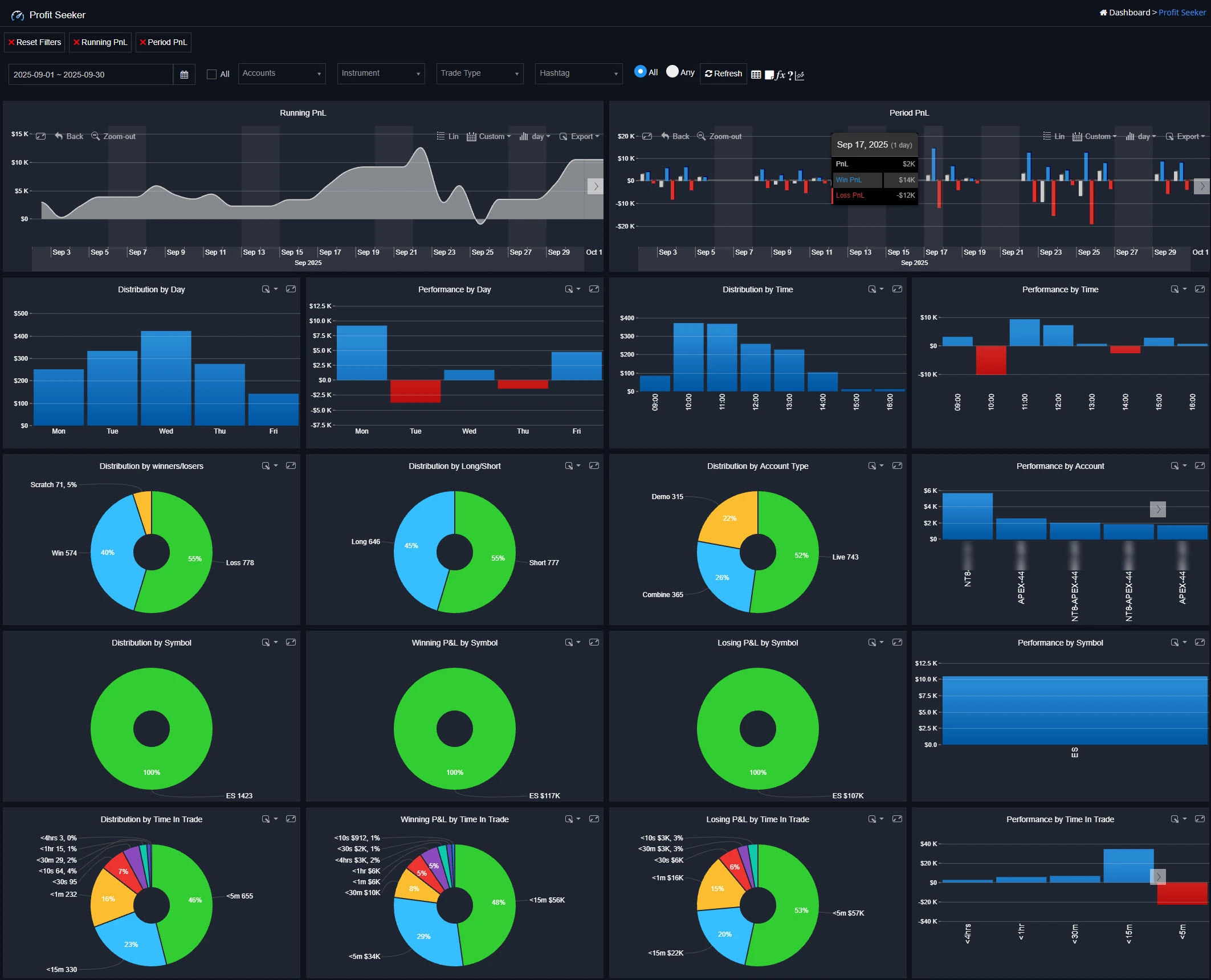The width and height of the screenshot is (1211, 980).
Task: Click the date range input field
Action: pyautogui.click(x=91, y=75)
